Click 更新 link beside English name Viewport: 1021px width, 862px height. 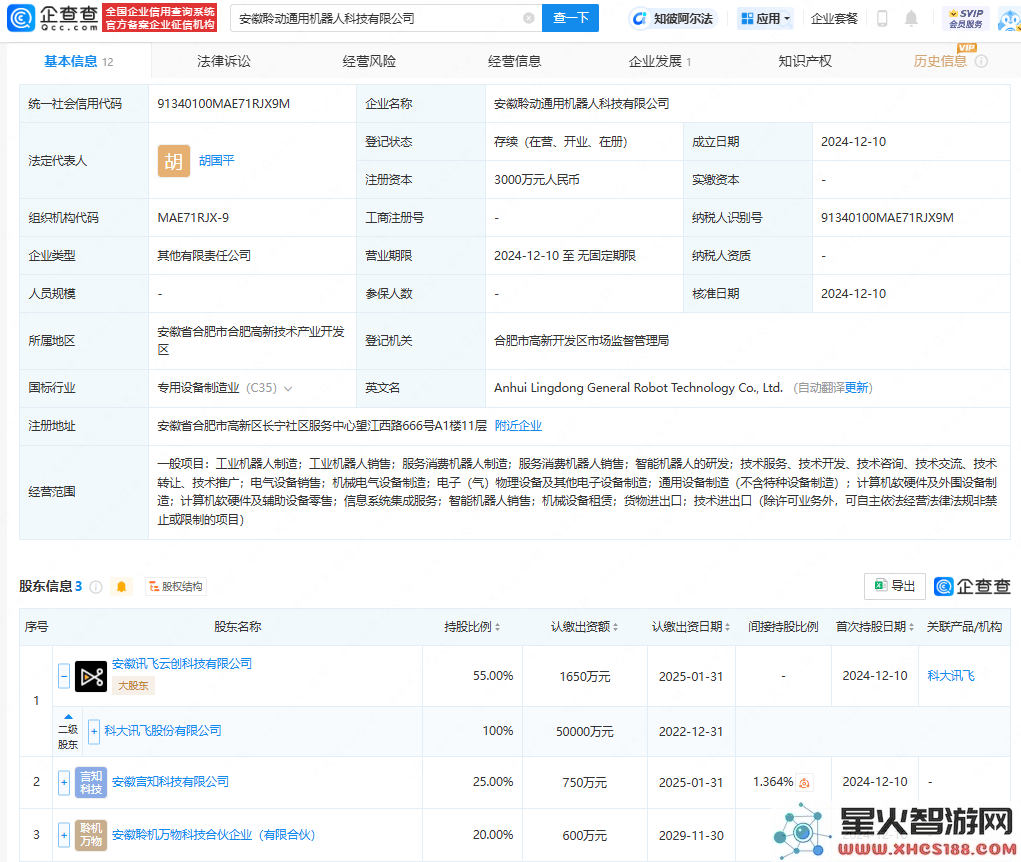pyautogui.click(x=856, y=388)
